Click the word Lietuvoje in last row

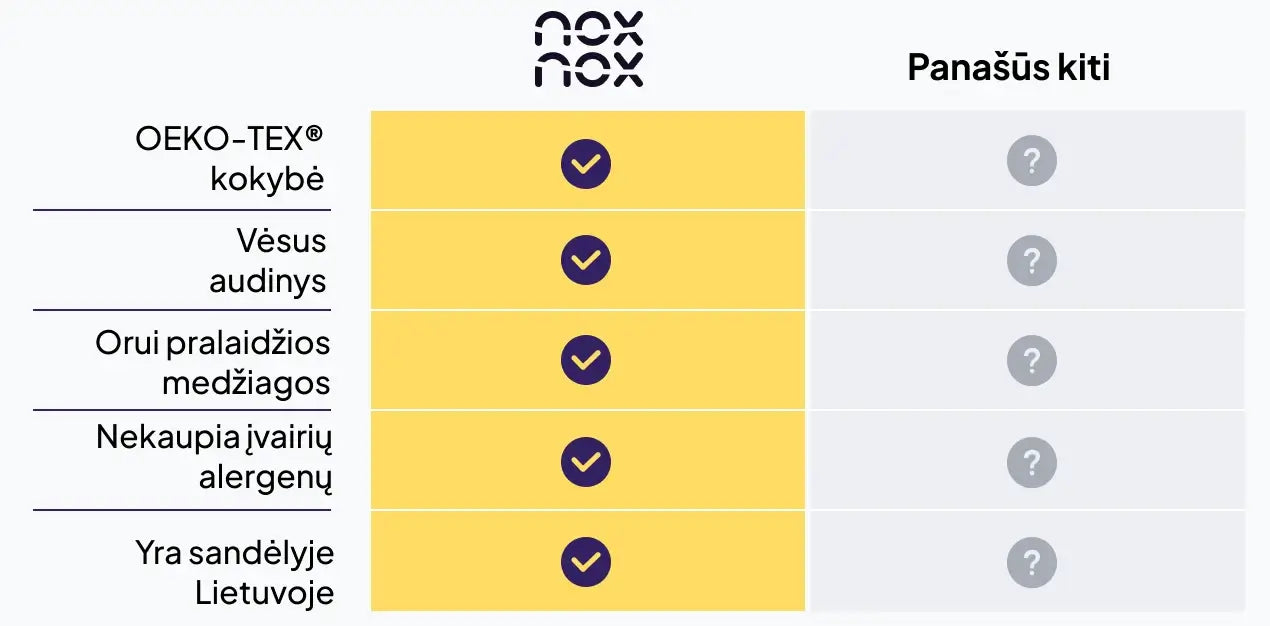coord(264,593)
